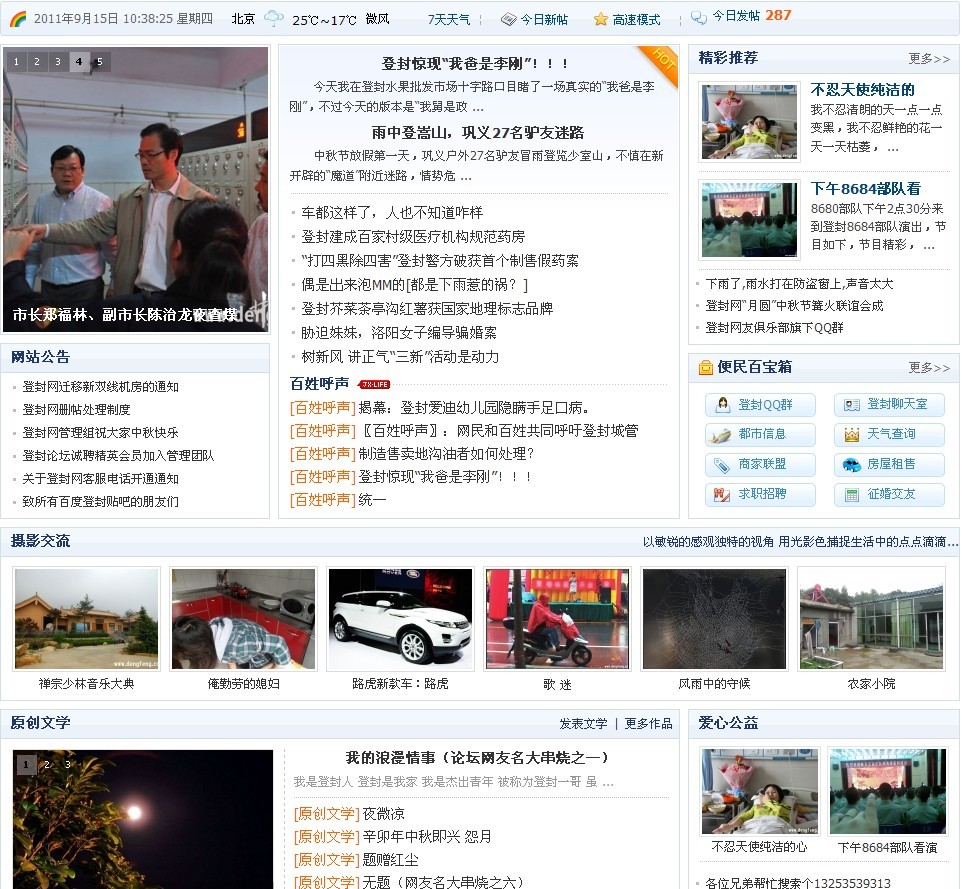This screenshot has height=889, width=962.
Task: Open 不忍天使纯洁的 recommended article title
Action: click(863, 90)
